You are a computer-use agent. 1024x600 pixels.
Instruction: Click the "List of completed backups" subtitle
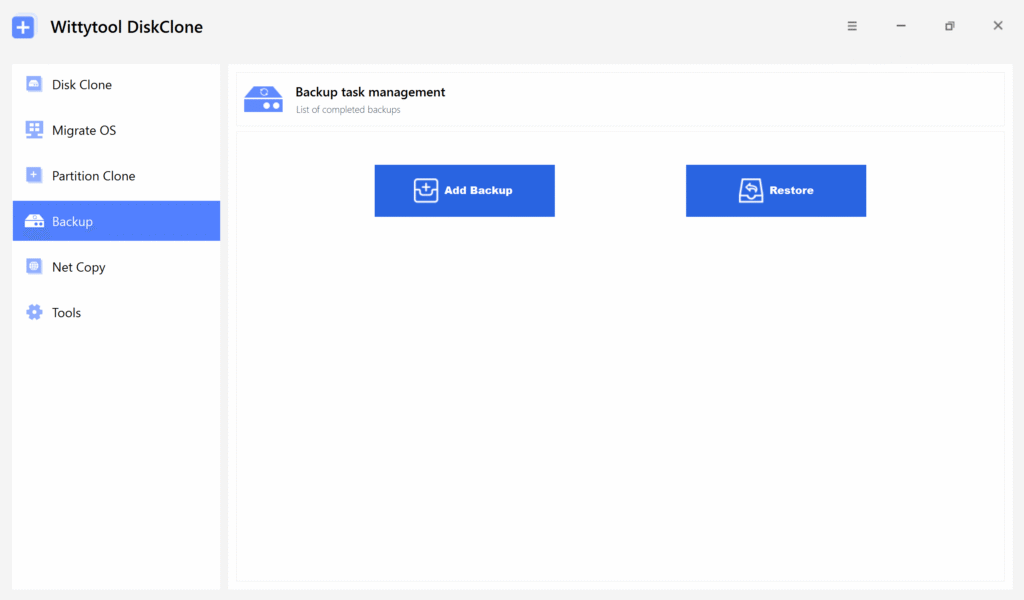pos(348,110)
